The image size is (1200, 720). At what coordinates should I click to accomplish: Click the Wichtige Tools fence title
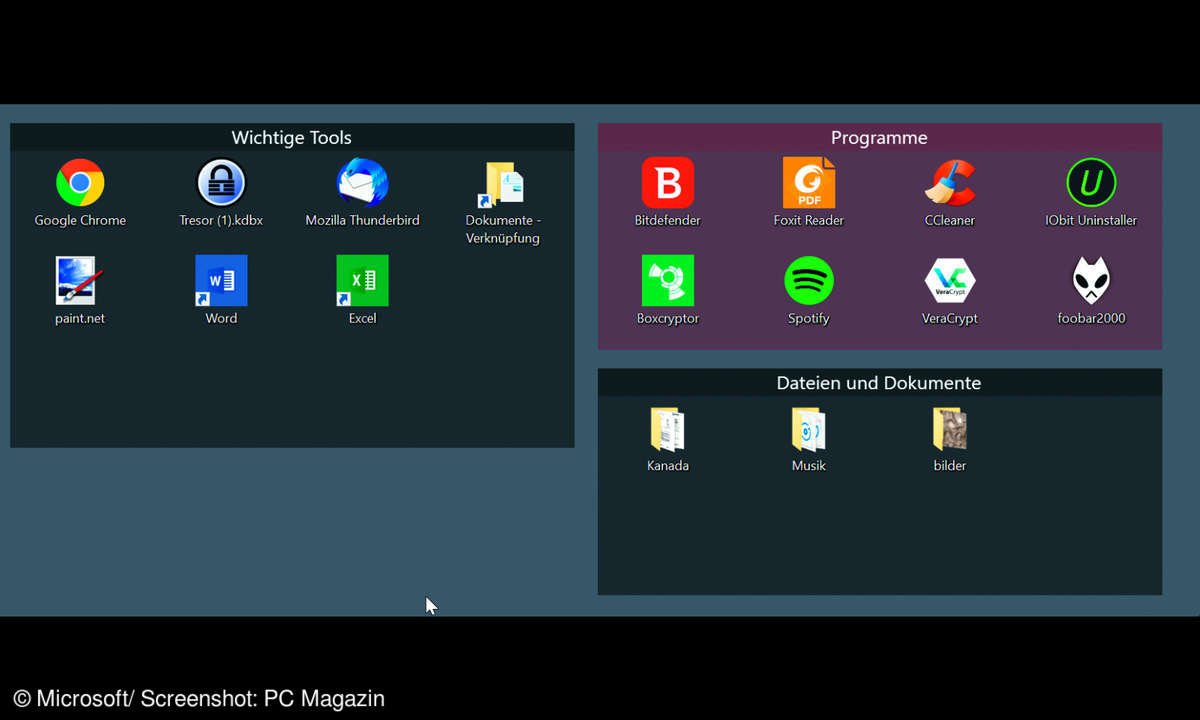(292, 137)
